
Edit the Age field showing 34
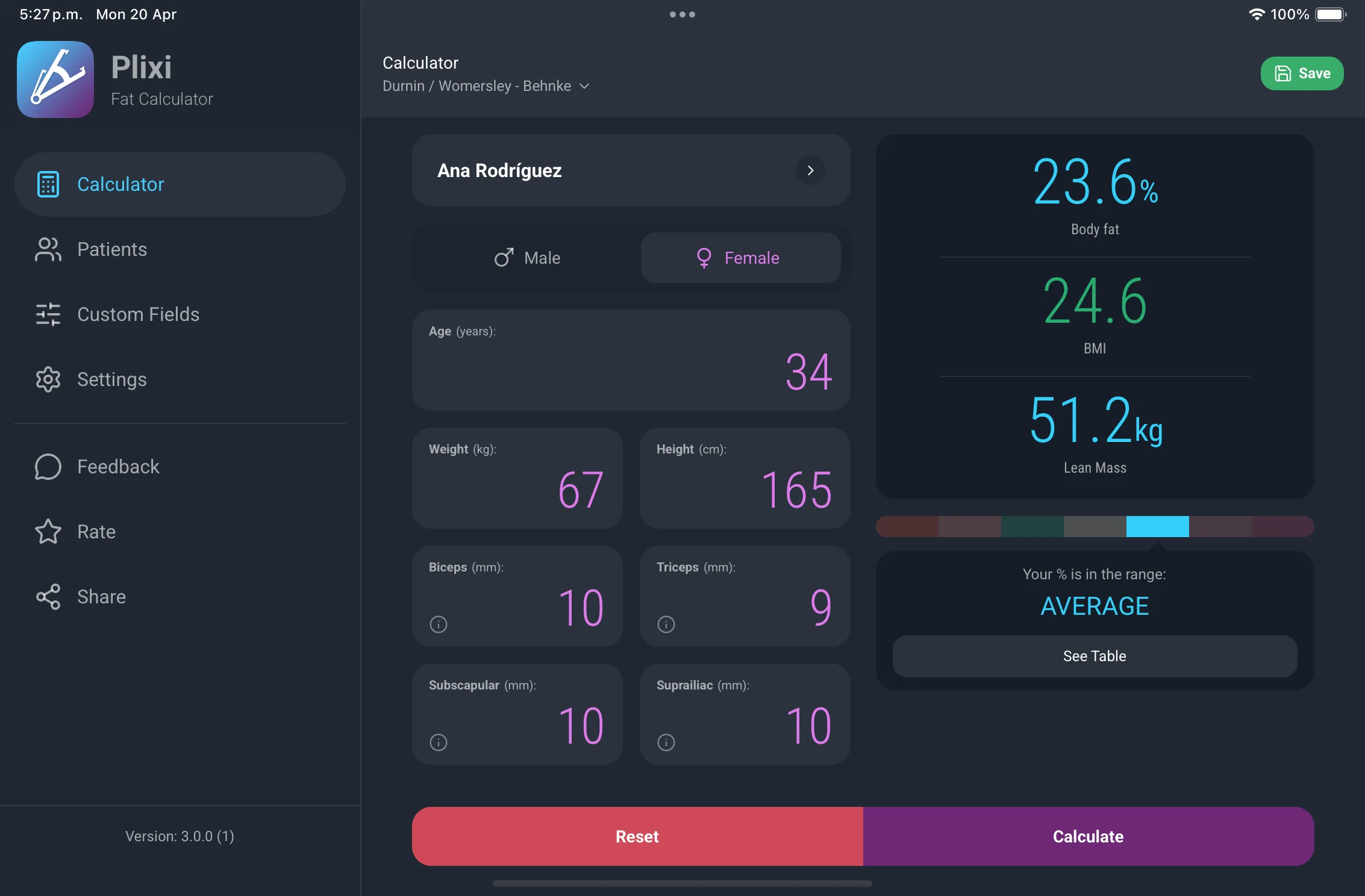631,360
